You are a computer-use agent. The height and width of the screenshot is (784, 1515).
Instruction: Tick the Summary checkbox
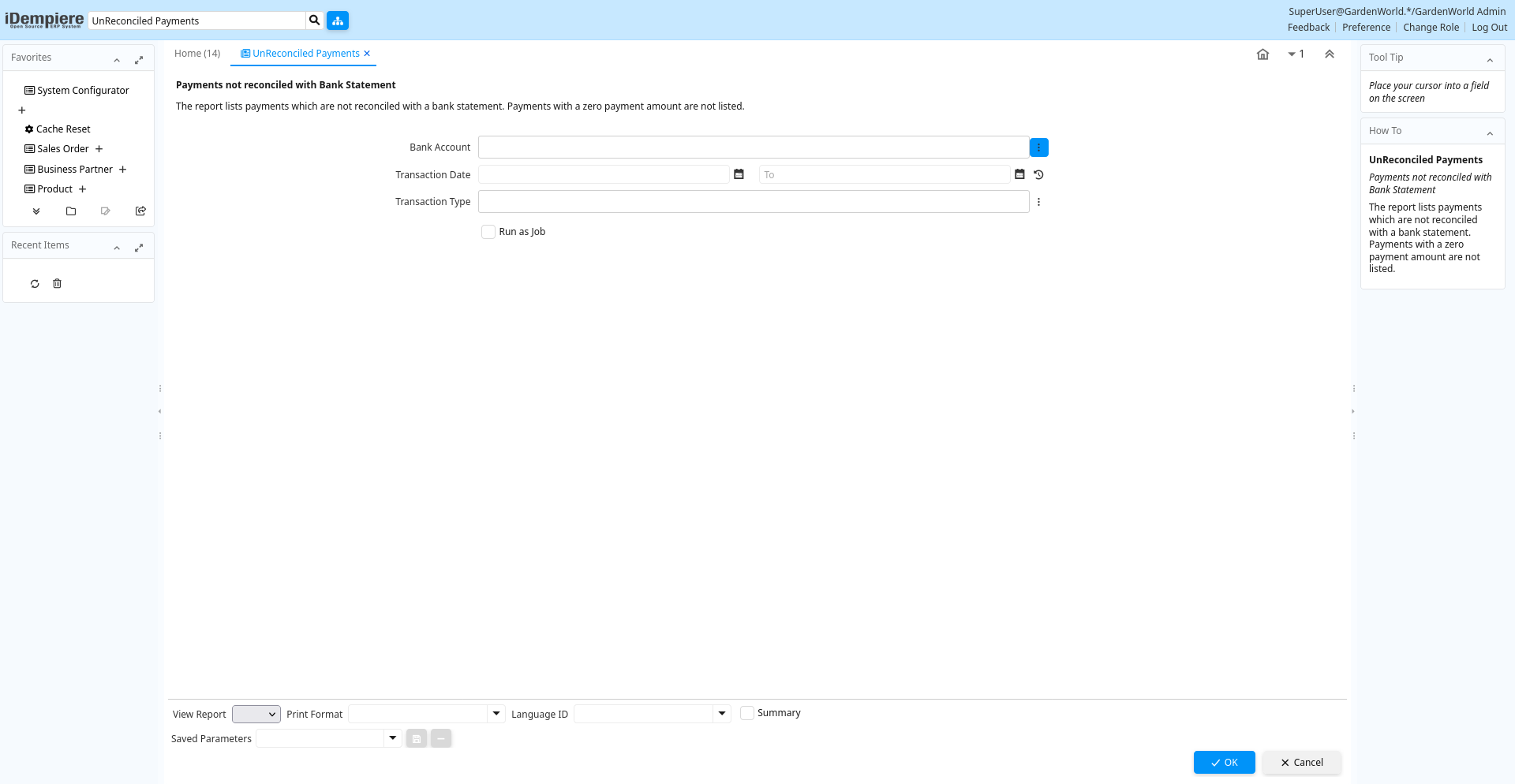(x=747, y=713)
